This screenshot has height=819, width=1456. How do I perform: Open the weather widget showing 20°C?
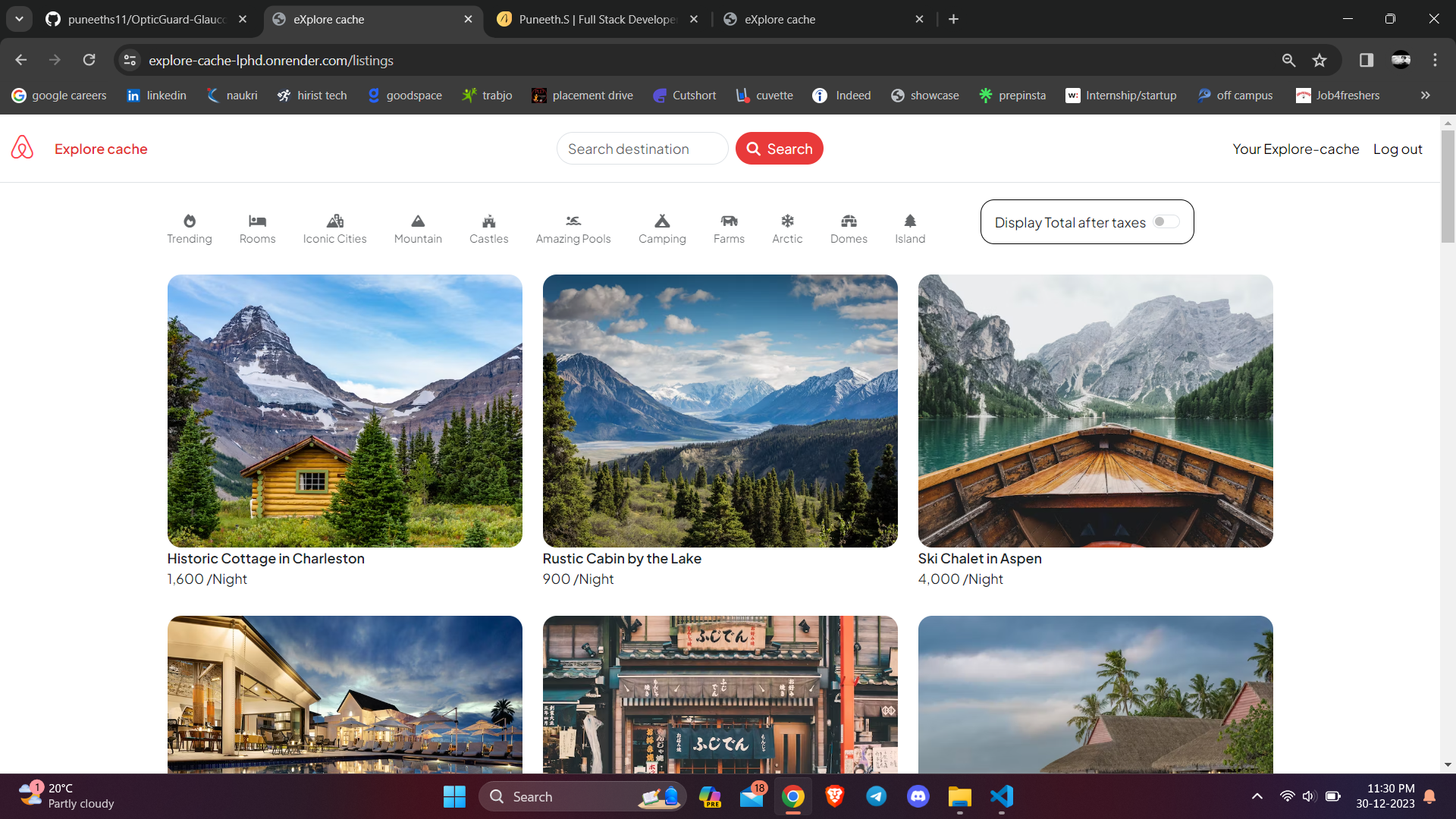pyautogui.click(x=67, y=796)
